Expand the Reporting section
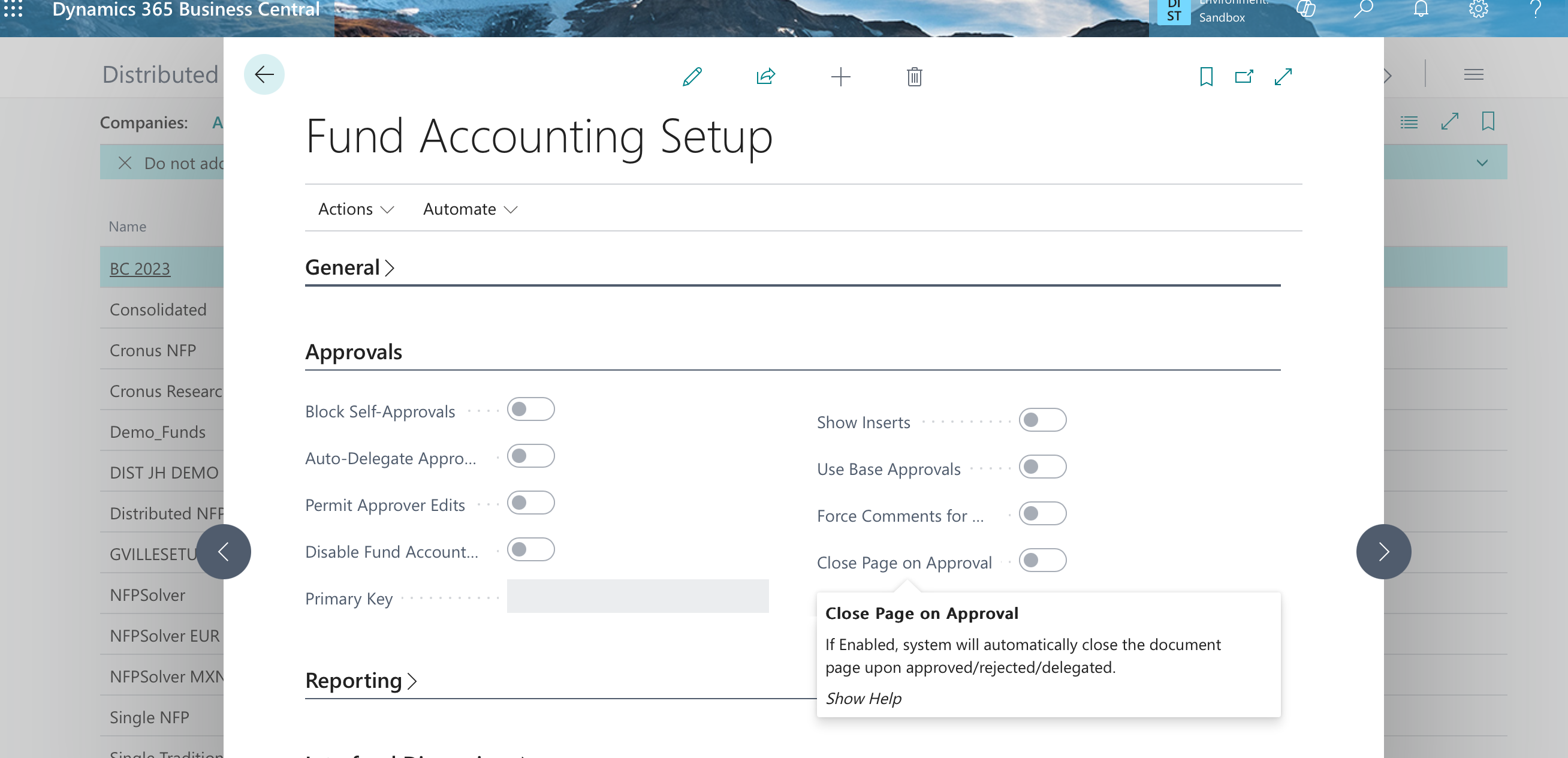Image resolution: width=1568 pixels, height=758 pixels. click(361, 681)
